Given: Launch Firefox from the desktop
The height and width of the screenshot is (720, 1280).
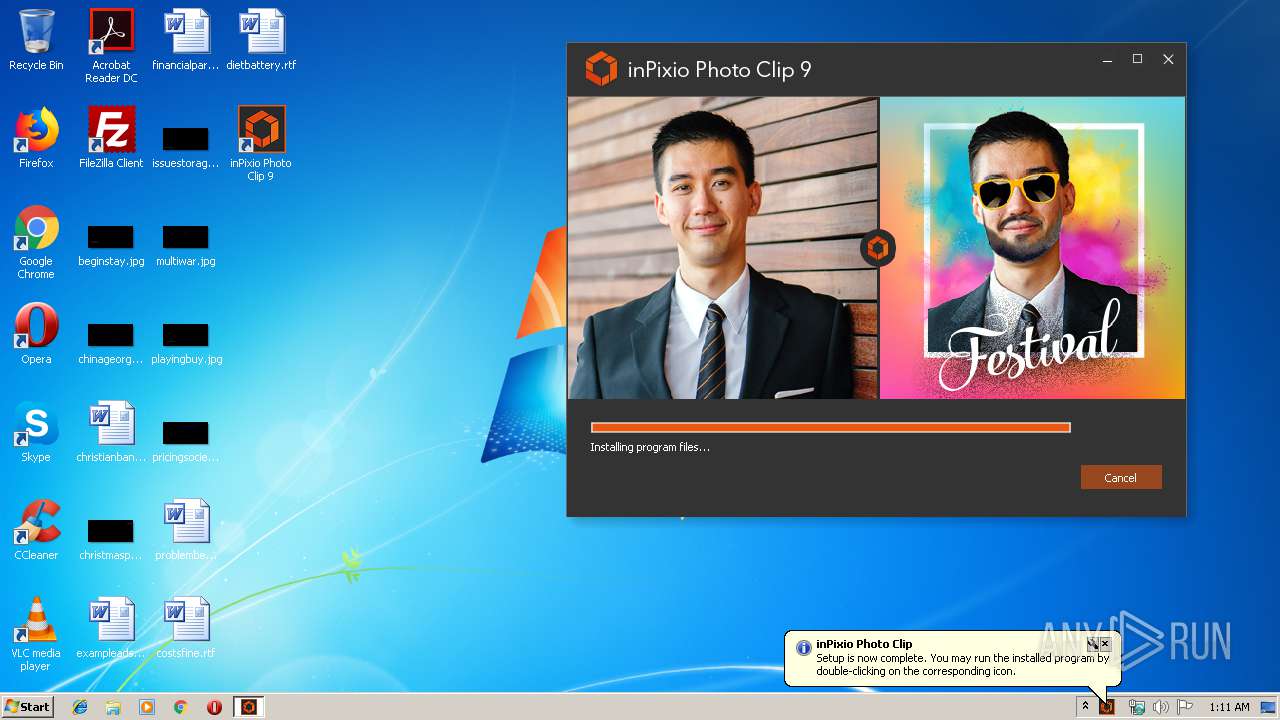Looking at the screenshot, I should point(36,138).
